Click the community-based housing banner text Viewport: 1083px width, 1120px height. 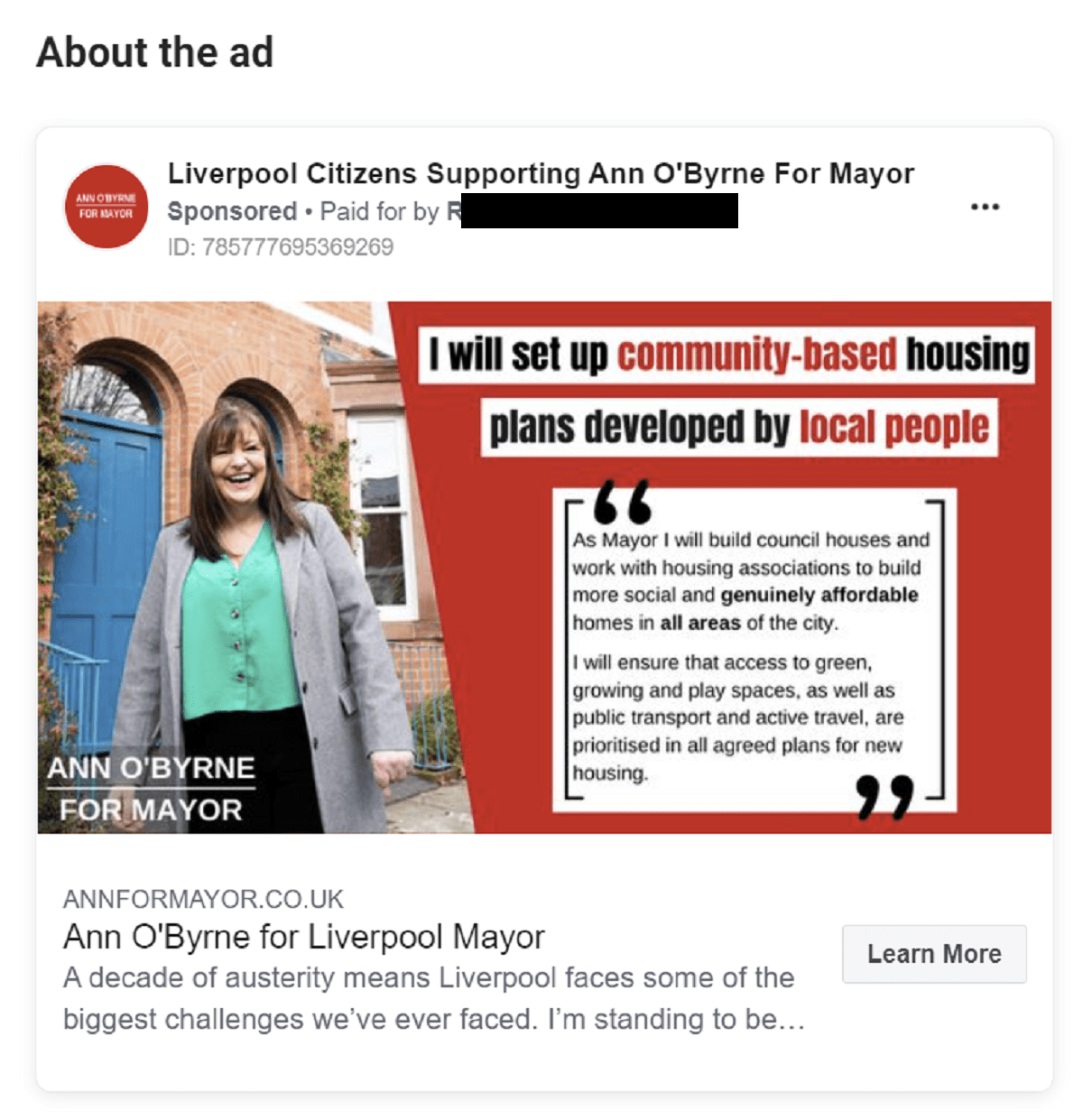pyautogui.click(x=727, y=354)
